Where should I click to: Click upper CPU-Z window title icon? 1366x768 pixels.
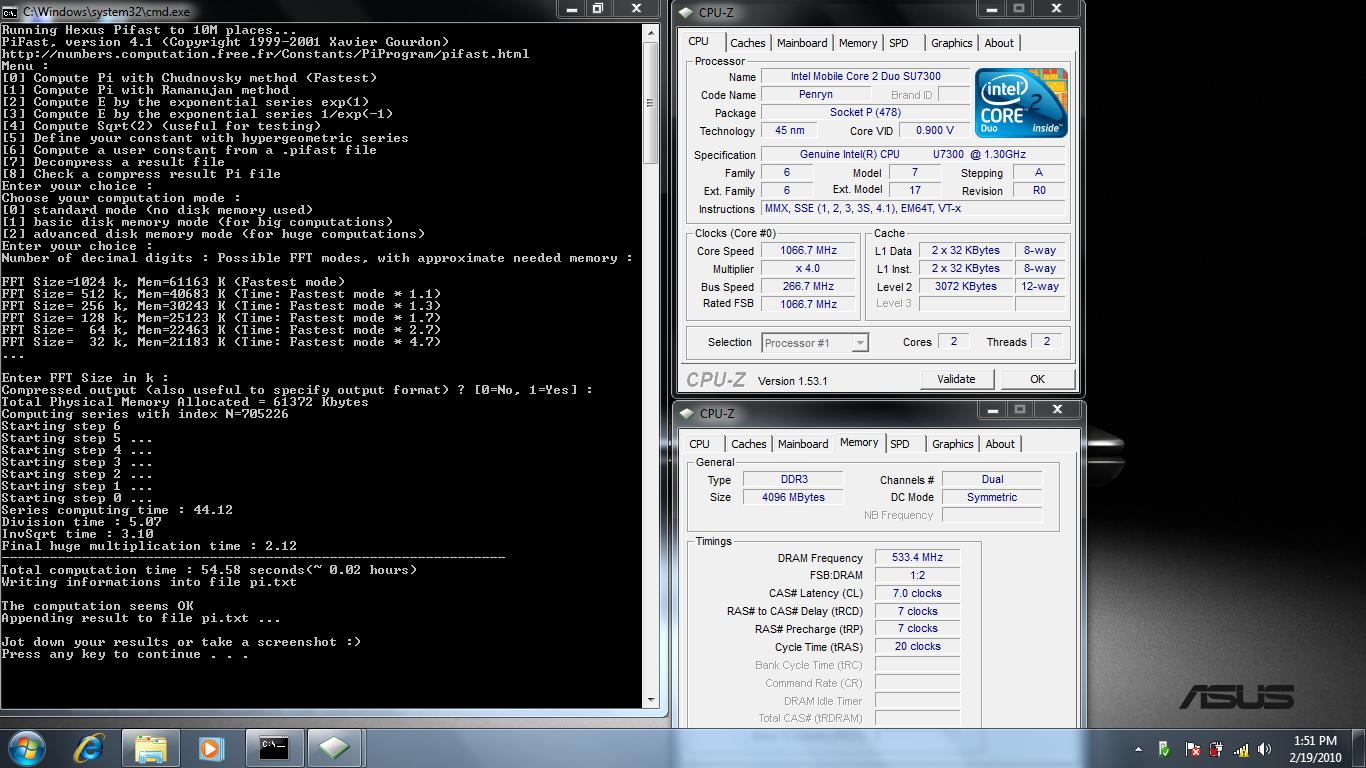[x=687, y=12]
